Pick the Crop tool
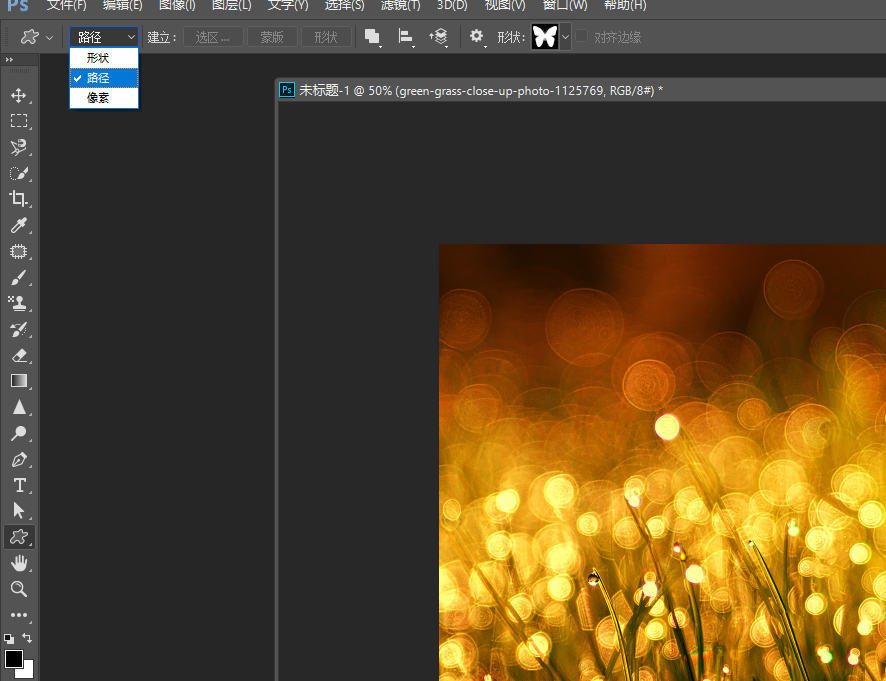This screenshot has width=886, height=681. pyautogui.click(x=18, y=199)
